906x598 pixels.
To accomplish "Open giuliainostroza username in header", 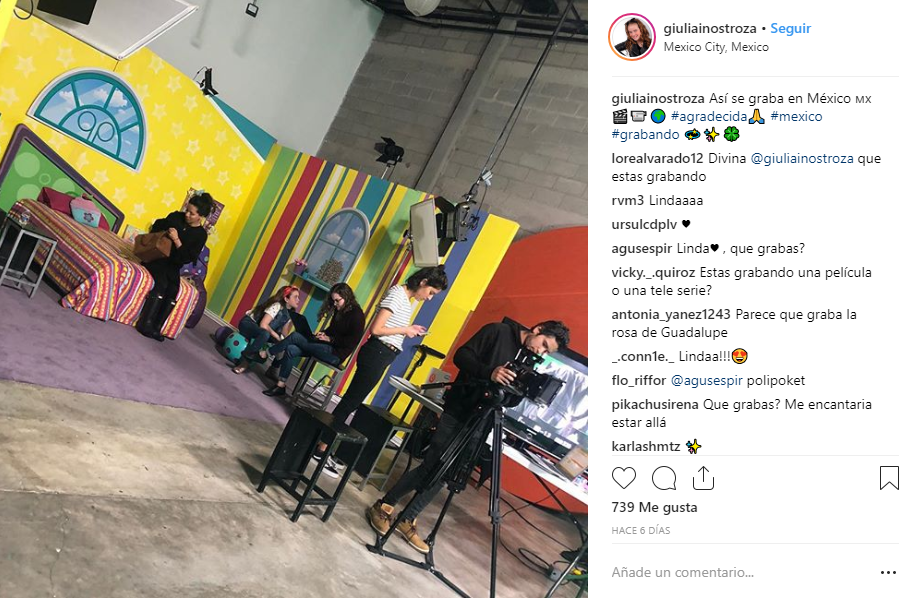I will point(710,28).
